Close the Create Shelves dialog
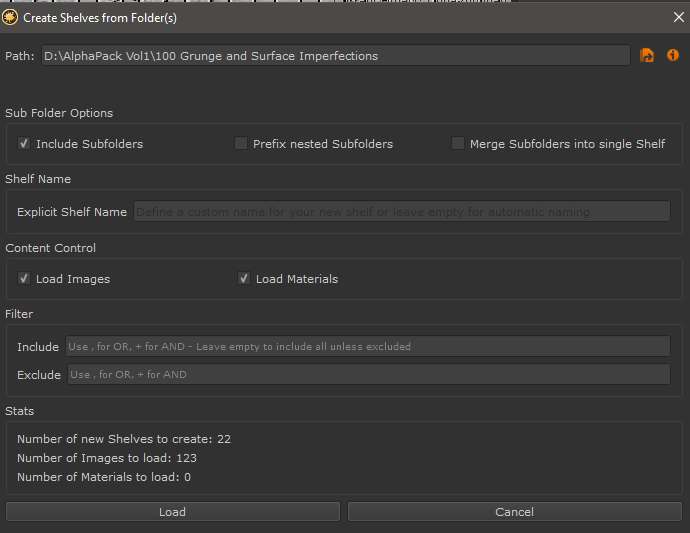 [678, 17]
